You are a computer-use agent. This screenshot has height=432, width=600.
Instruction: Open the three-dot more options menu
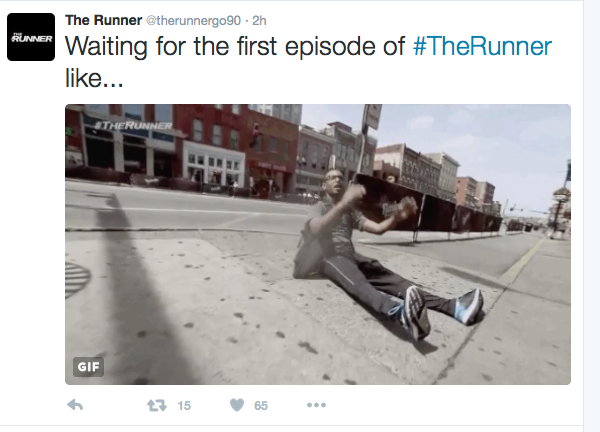coord(316,405)
